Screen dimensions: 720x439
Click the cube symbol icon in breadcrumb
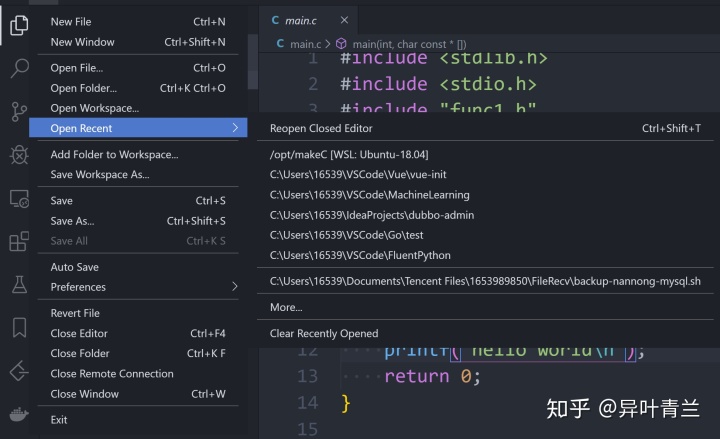pyautogui.click(x=341, y=44)
